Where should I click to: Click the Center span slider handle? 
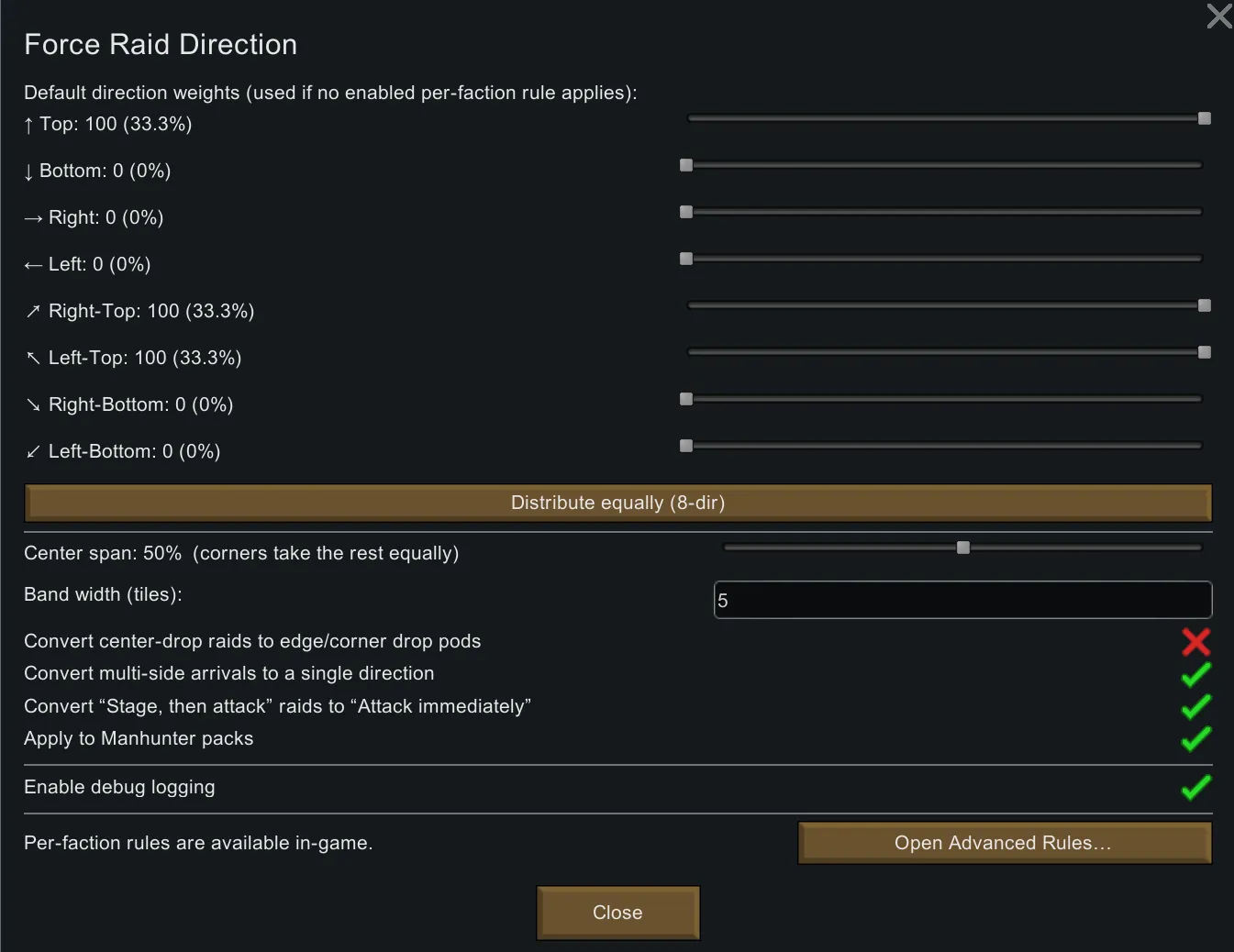coord(963,548)
